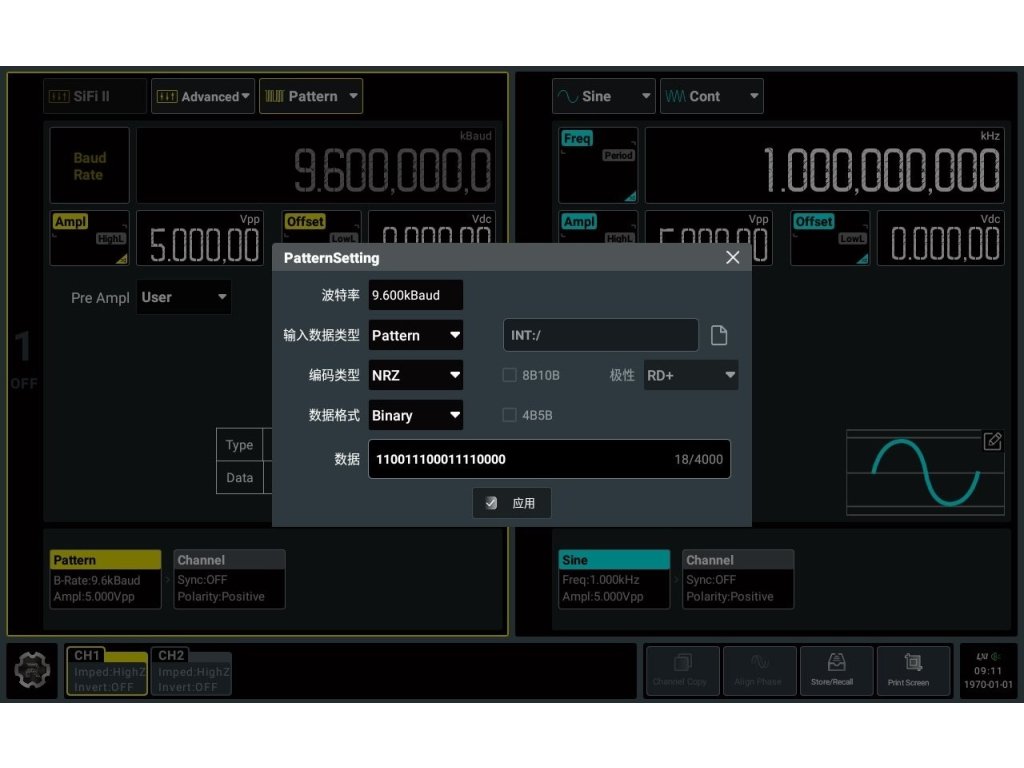Open the file browser icon next to INT:/

[719, 336]
